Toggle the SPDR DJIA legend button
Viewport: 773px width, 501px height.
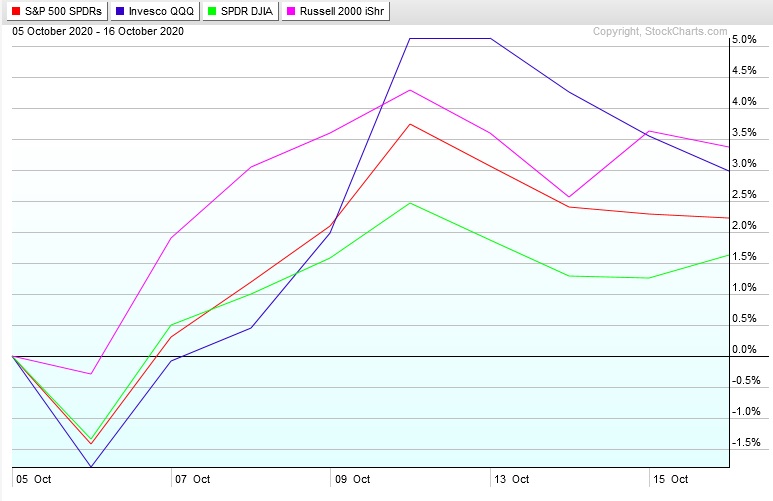click(241, 11)
